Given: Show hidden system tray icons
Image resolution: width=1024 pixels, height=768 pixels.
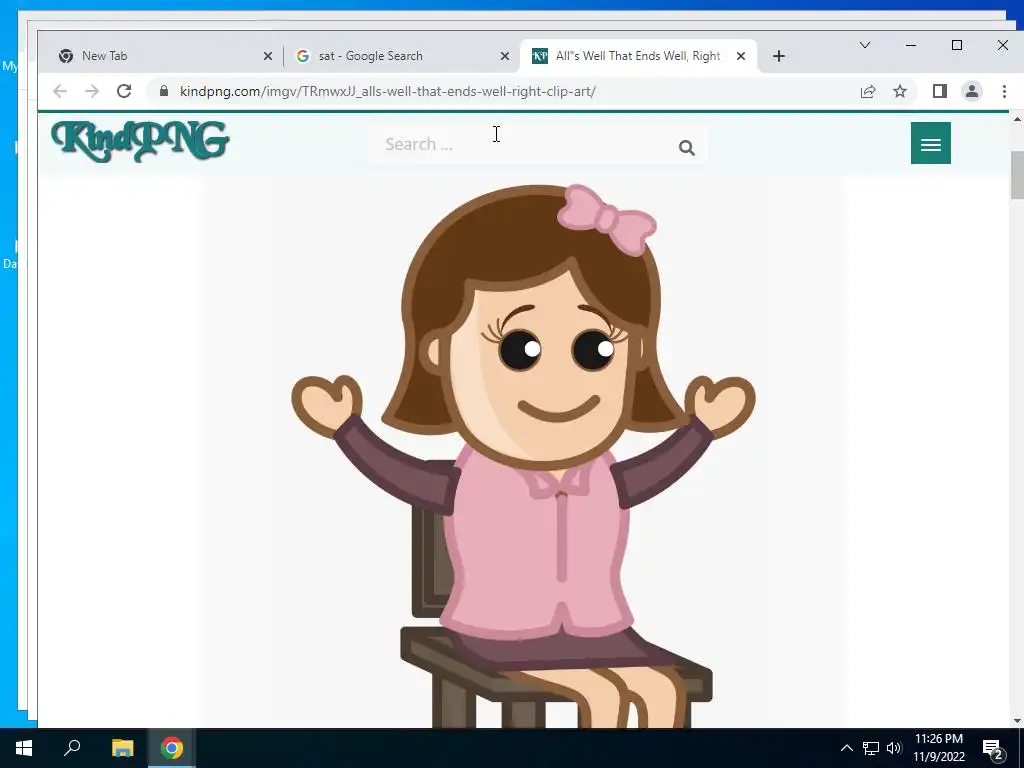Looking at the screenshot, I should pyautogui.click(x=846, y=748).
